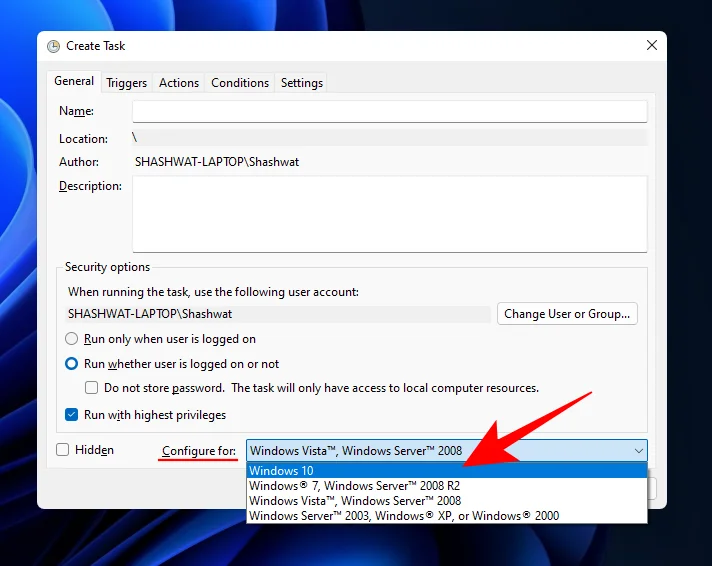Choose Windows 7, Windows Server 2008 R2
Image resolution: width=712 pixels, height=566 pixels.
pos(447,486)
